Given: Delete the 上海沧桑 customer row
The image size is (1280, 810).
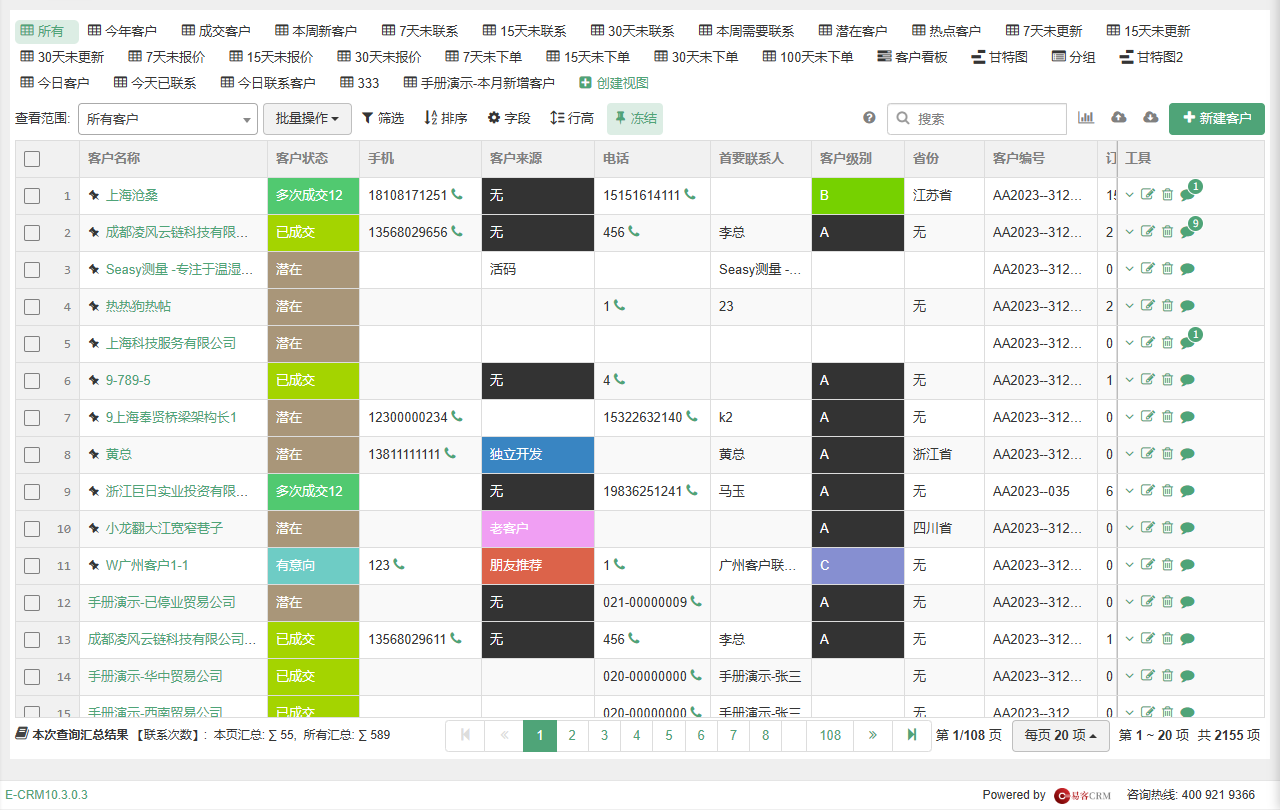Looking at the screenshot, I should coord(1167,195).
